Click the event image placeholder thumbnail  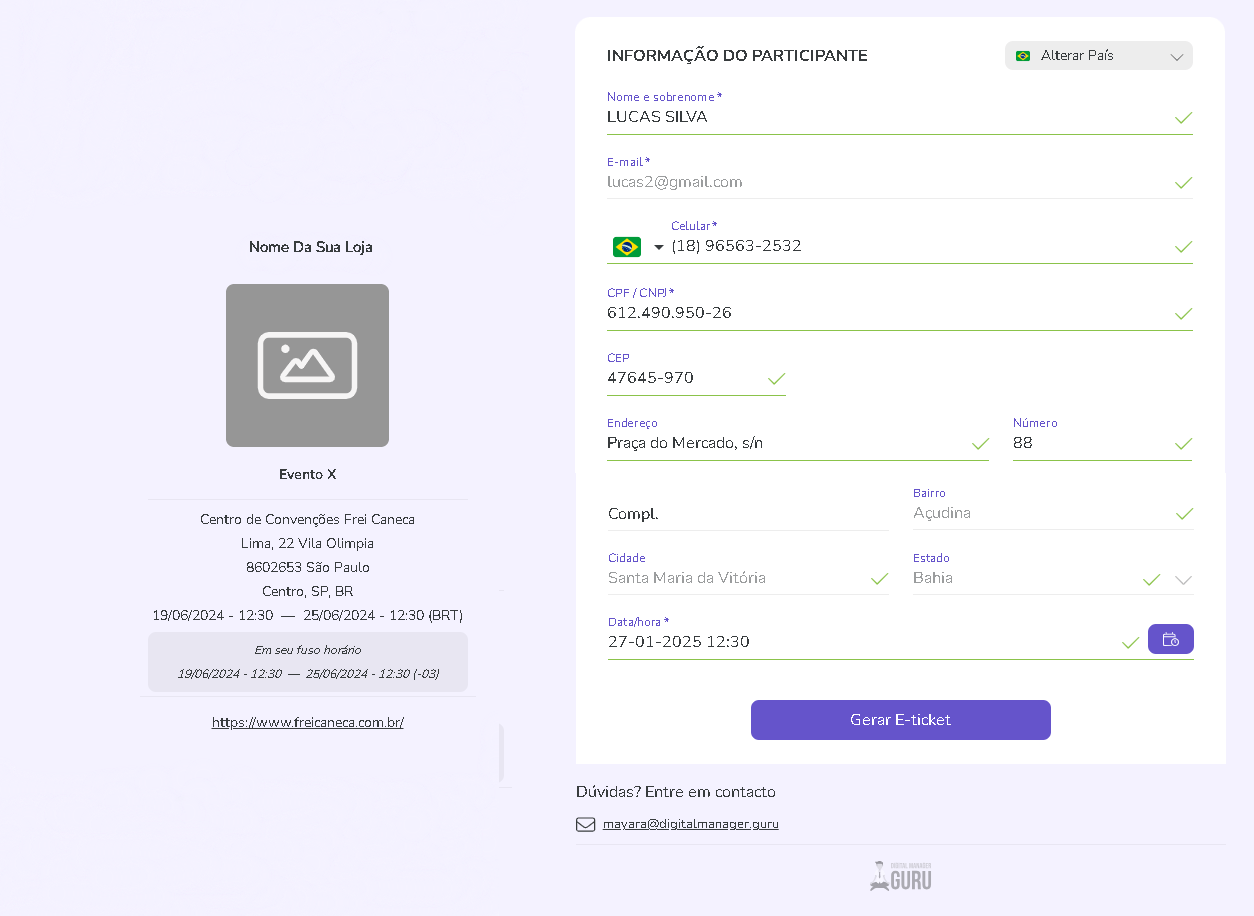[307, 365]
